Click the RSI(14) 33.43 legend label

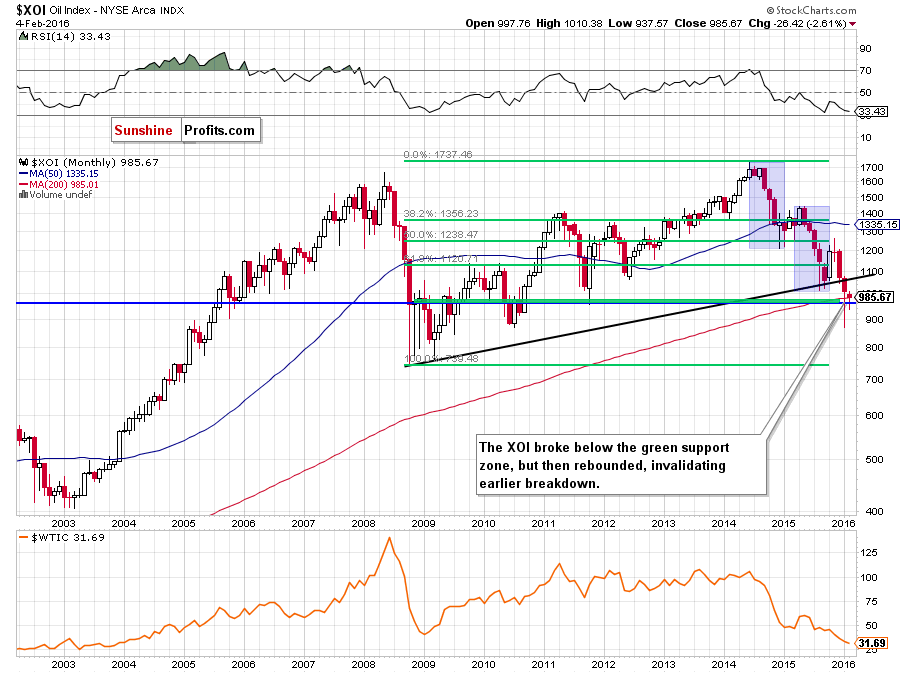[x=70, y=36]
